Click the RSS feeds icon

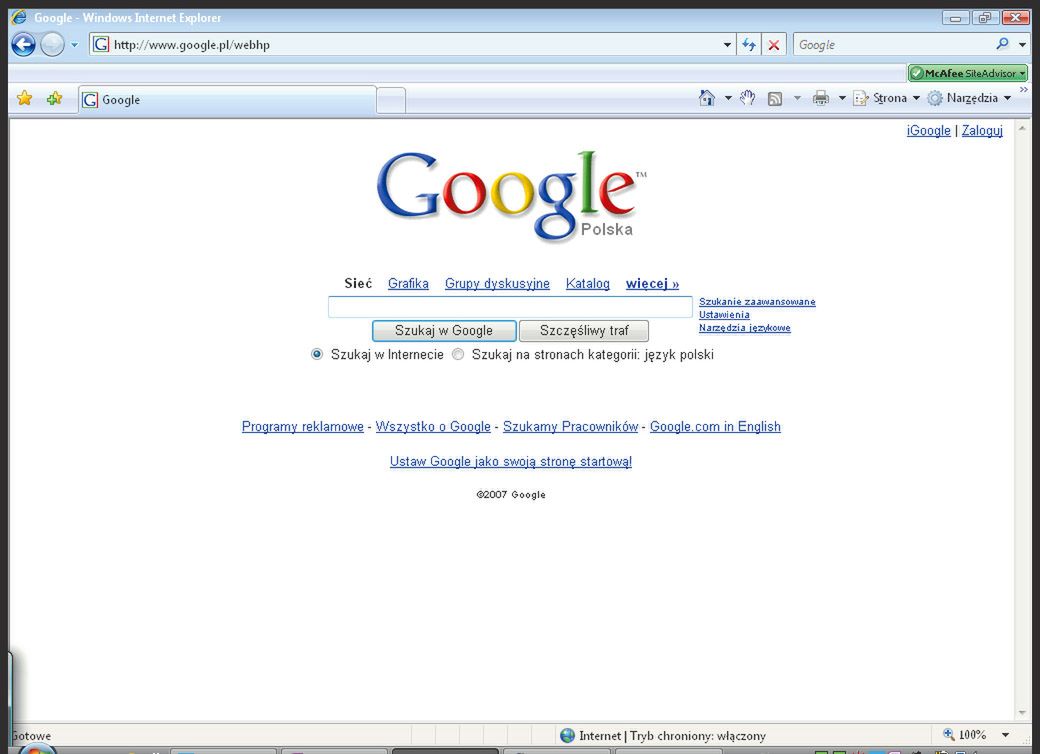tap(775, 99)
